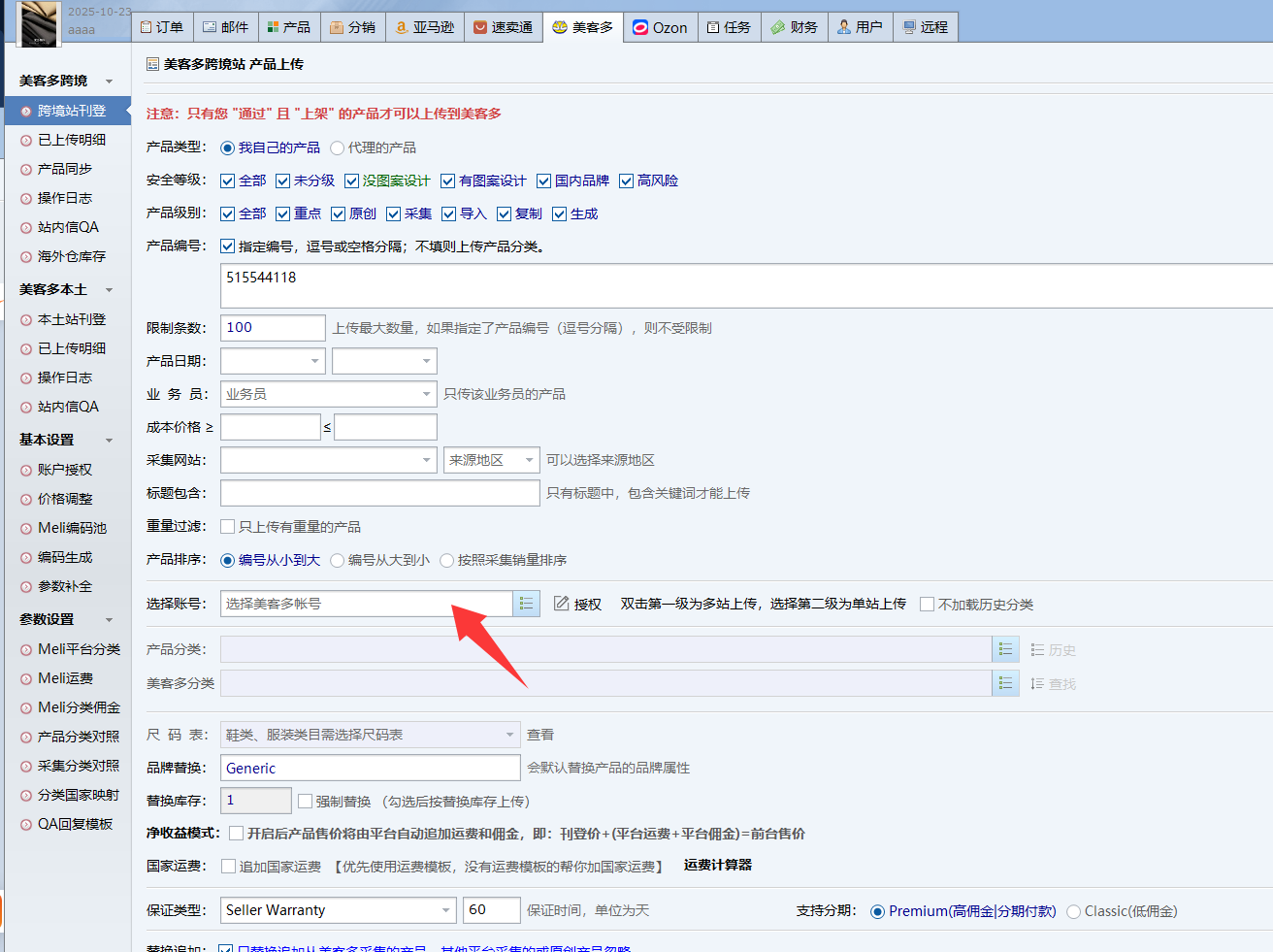Click the 标题包含 input field
1273x952 pixels.
(379, 493)
